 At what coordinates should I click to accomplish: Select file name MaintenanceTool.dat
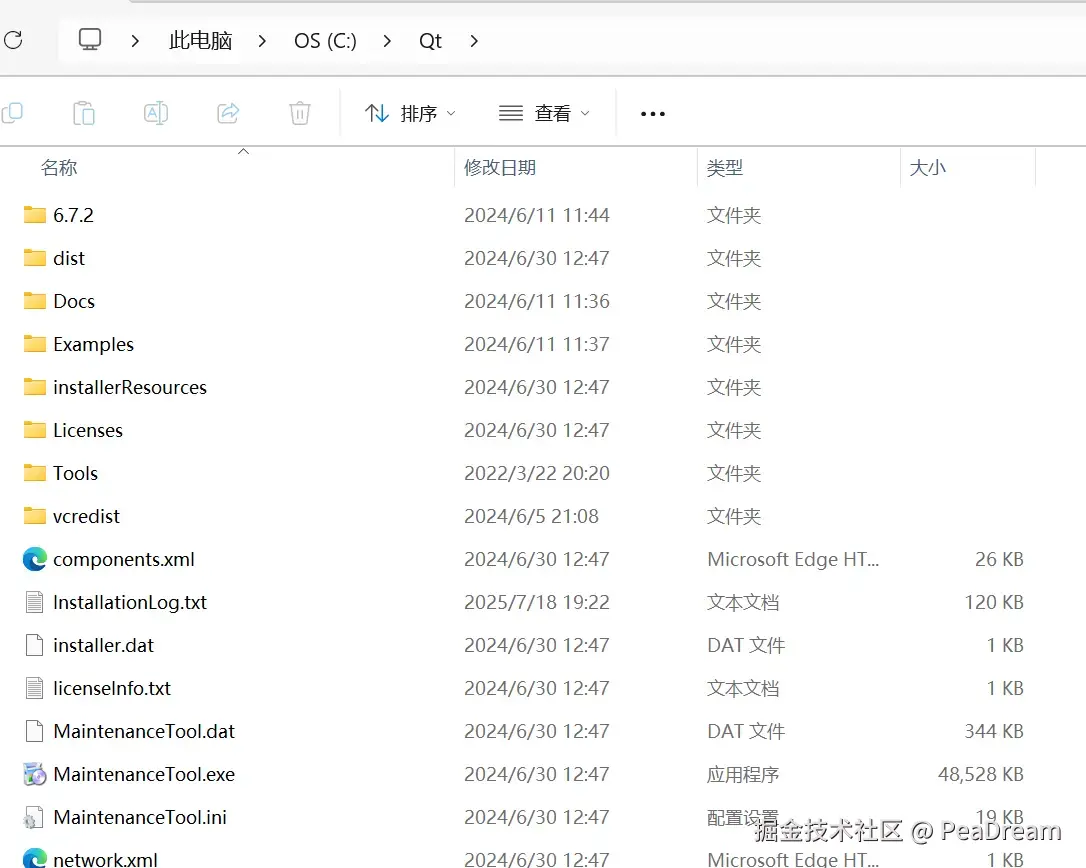(x=144, y=731)
